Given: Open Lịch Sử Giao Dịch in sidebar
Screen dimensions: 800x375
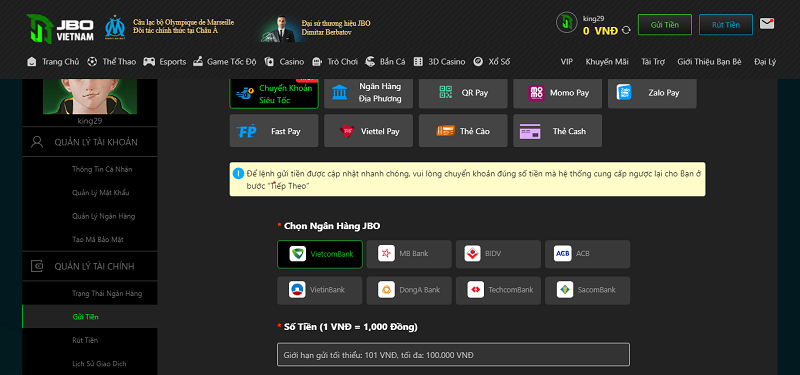Looking at the screenshot, I should [99, 364].
